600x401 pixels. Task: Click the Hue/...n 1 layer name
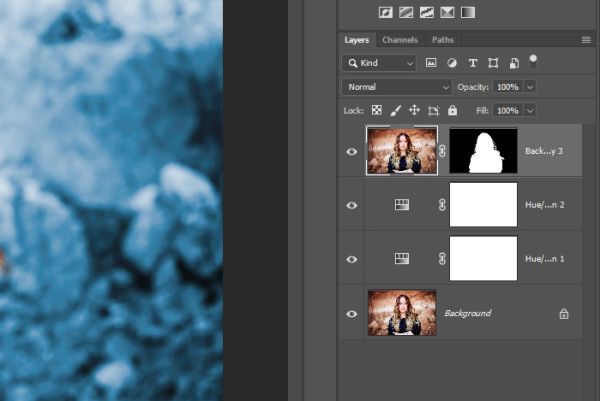(x=545, y=259)
